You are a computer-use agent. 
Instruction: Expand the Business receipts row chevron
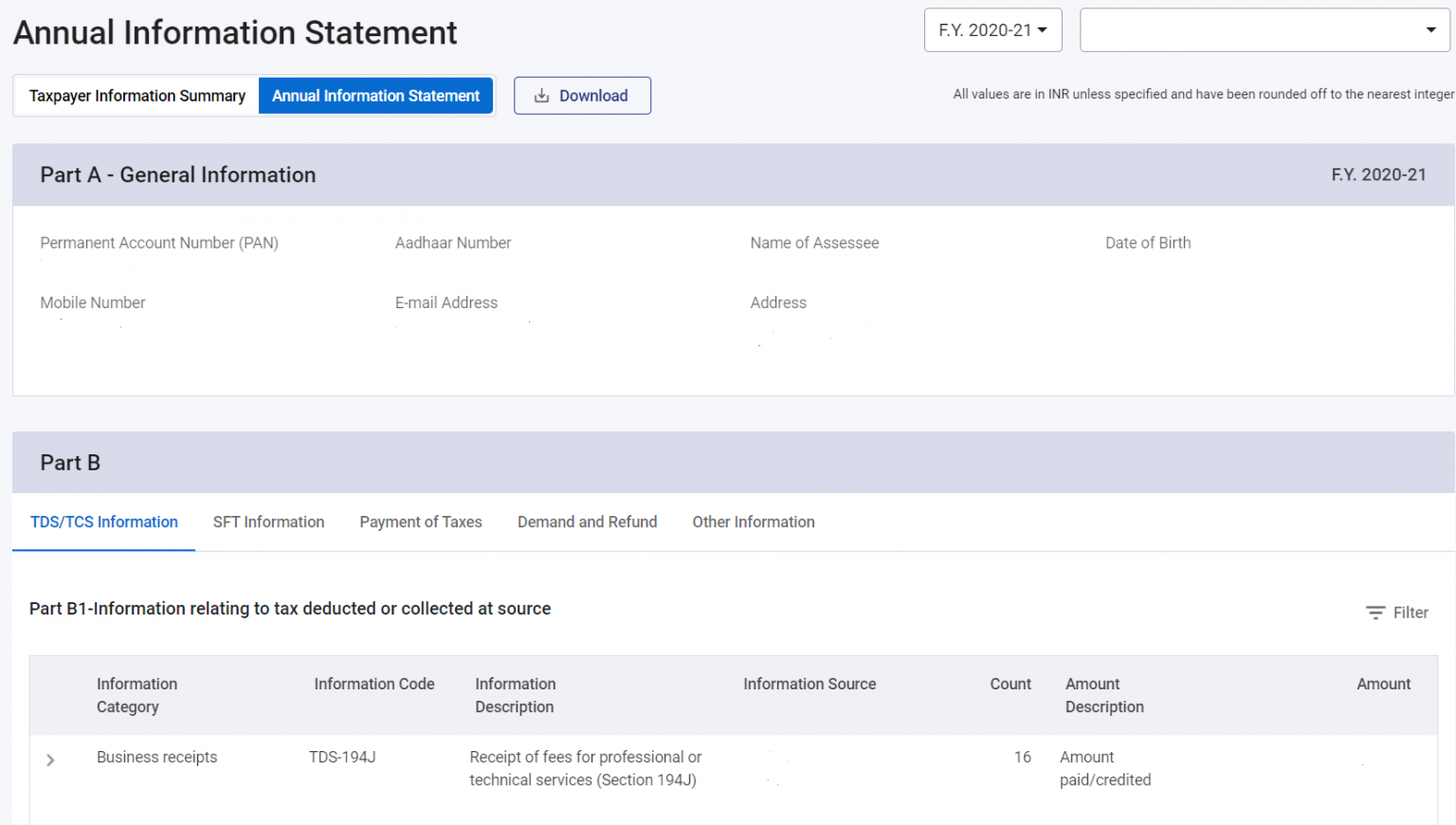click(51, 760)
